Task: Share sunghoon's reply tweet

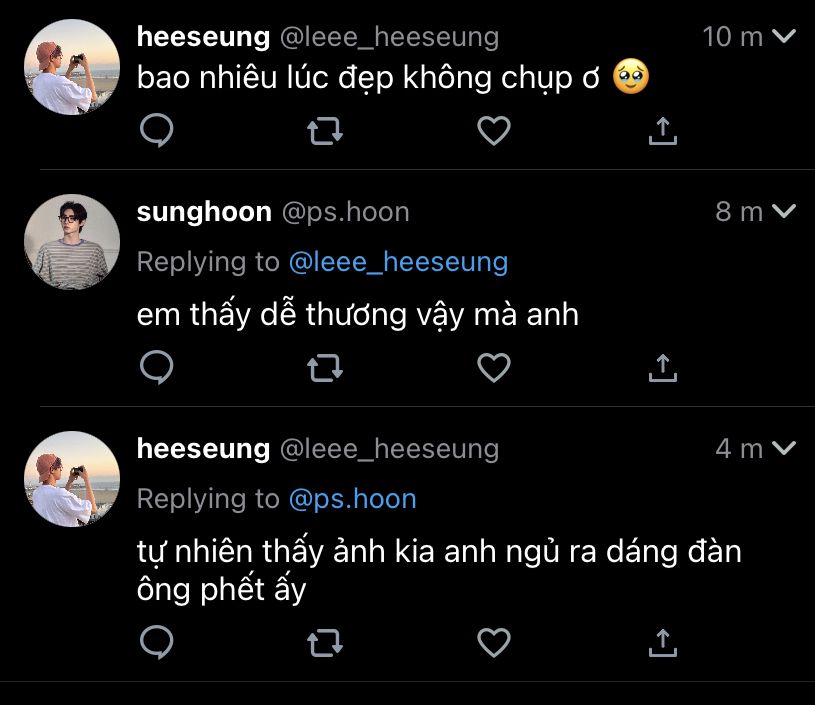Action: pos(663,368)
